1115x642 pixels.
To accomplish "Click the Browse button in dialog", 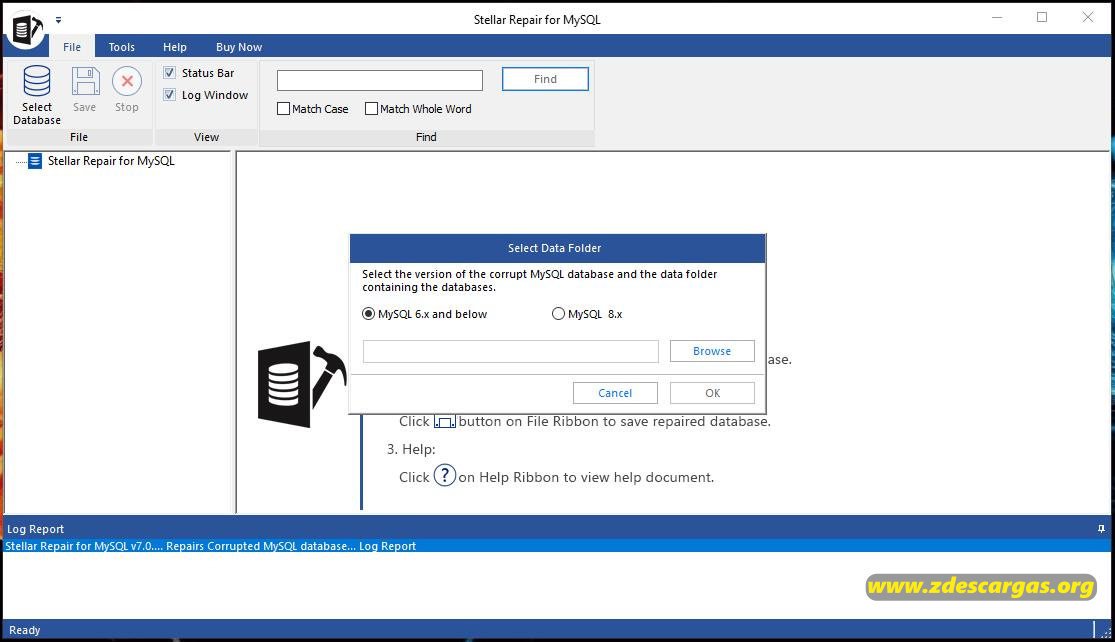I will tap(712, 351).
